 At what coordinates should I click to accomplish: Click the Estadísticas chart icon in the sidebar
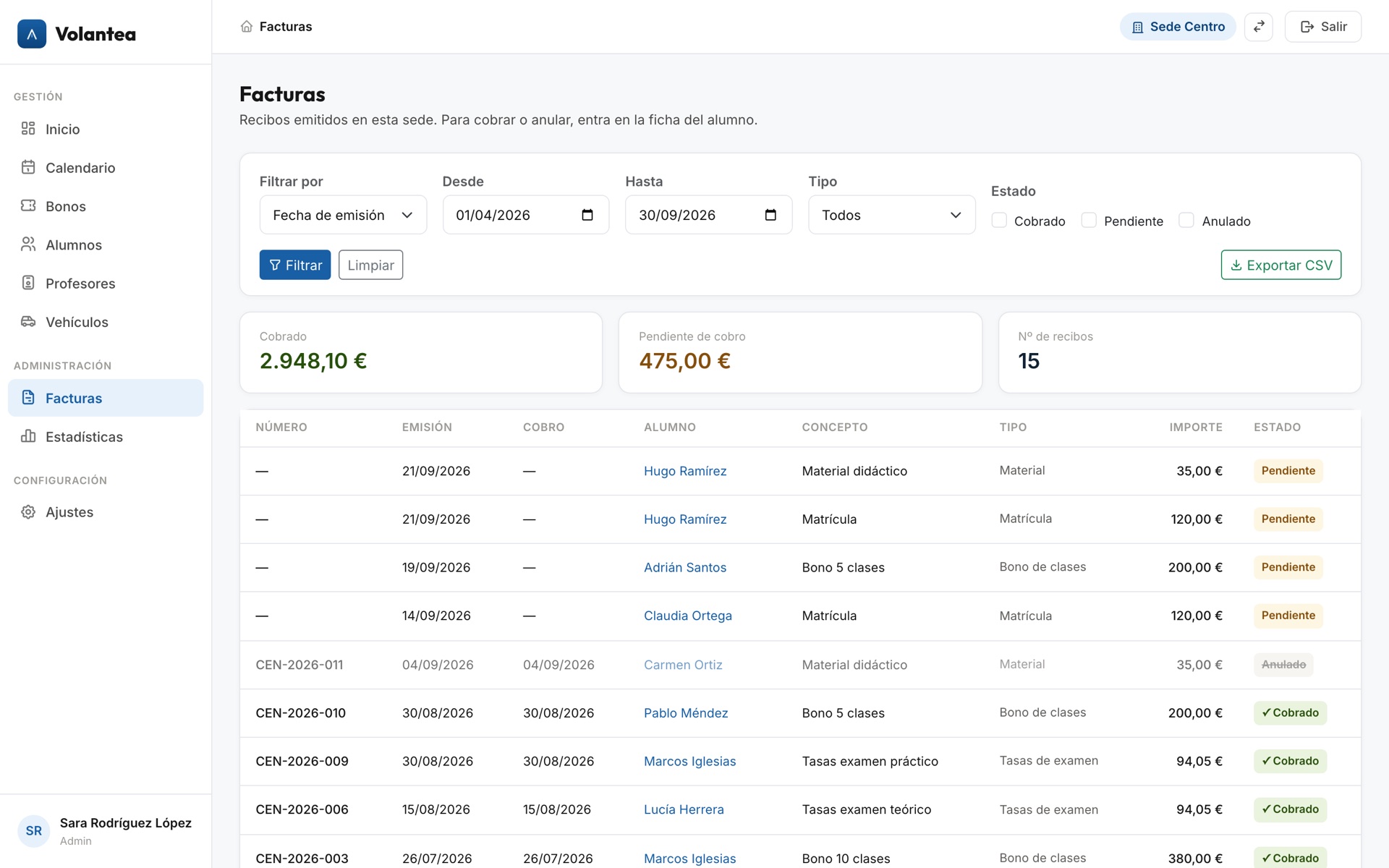[28, 436]
